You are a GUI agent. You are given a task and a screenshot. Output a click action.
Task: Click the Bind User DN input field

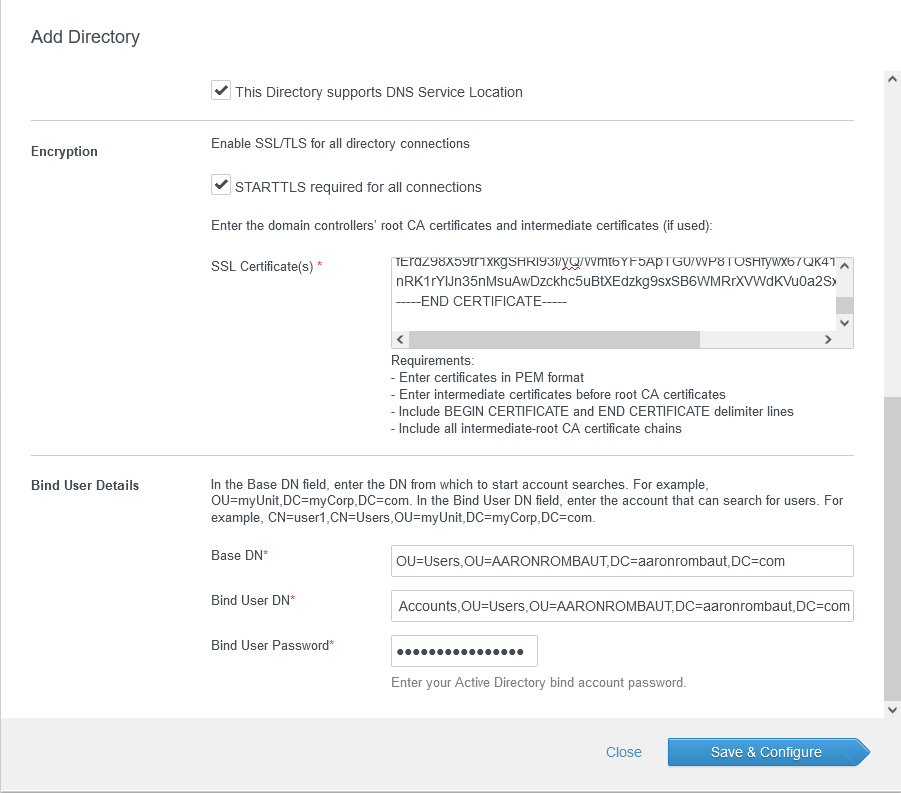[x=621, y=606]
